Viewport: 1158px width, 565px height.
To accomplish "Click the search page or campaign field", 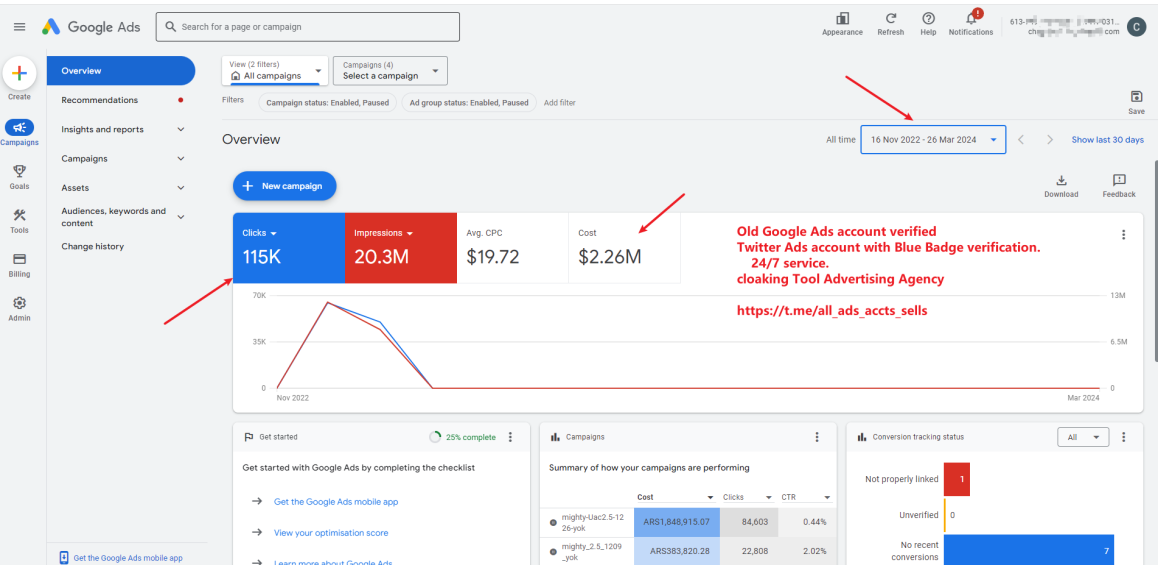I will tap(307, 27).
